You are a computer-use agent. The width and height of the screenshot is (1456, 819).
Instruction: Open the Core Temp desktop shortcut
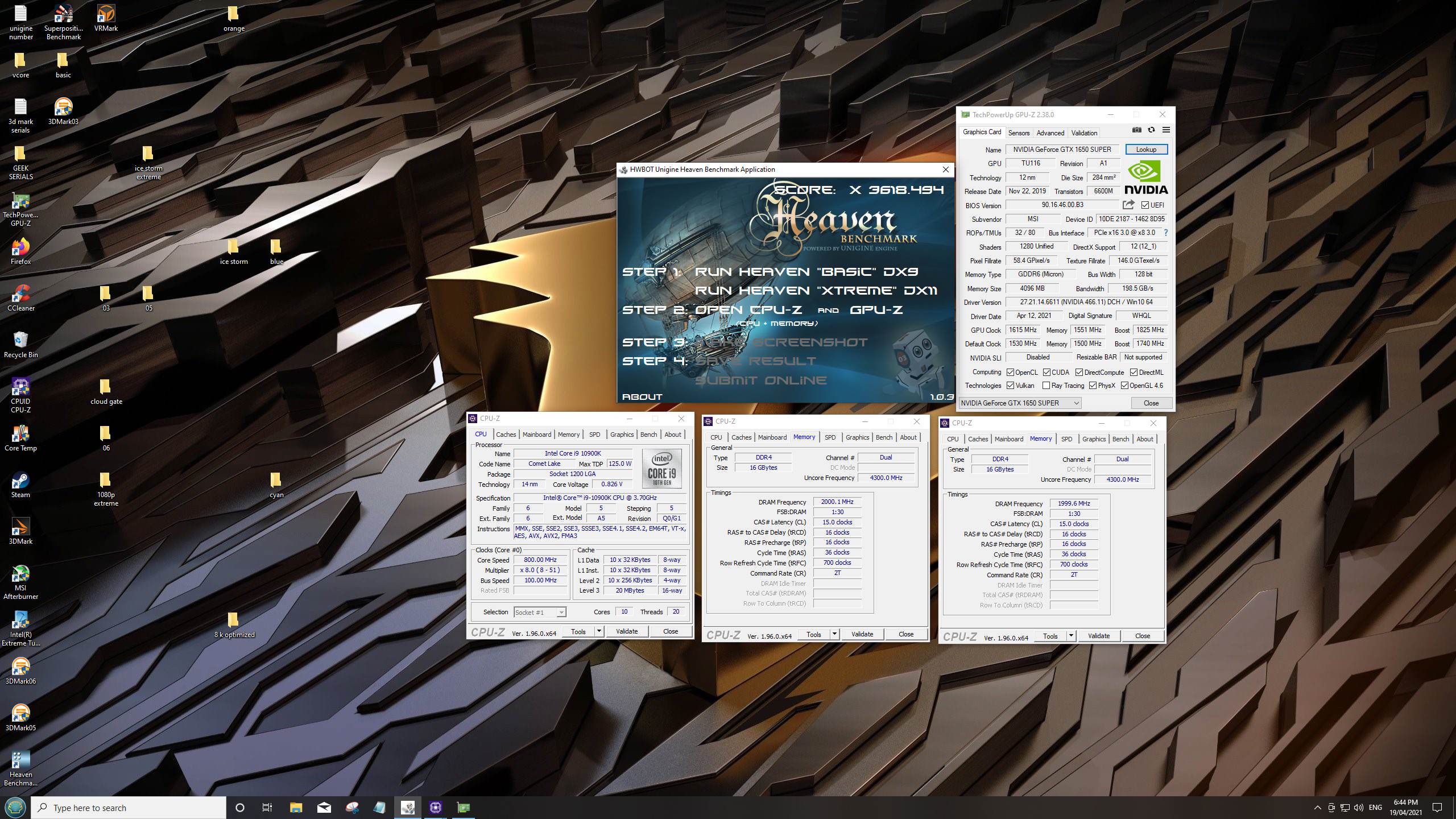coord(21,438)
